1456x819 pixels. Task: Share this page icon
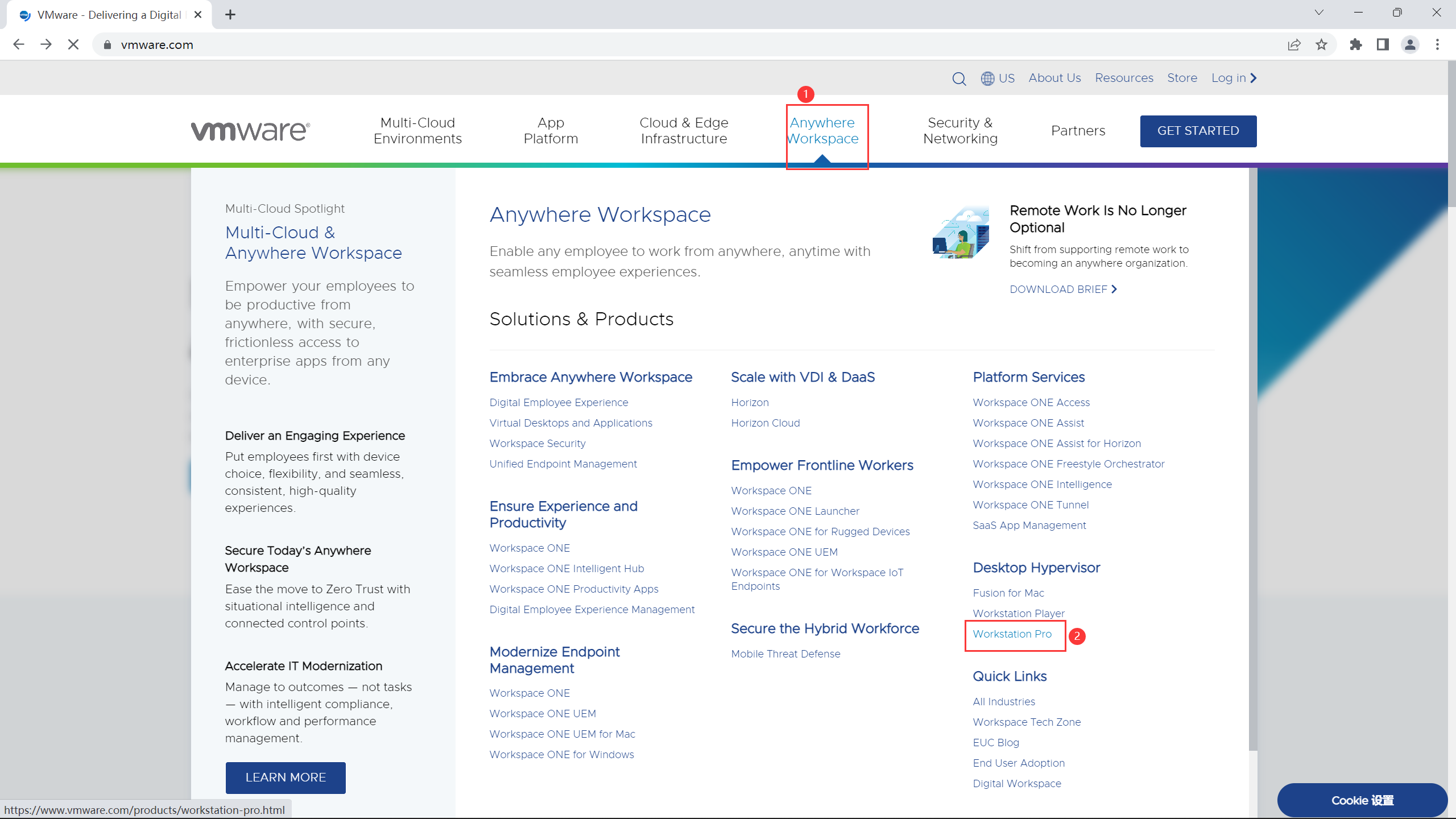[1294, 44]
